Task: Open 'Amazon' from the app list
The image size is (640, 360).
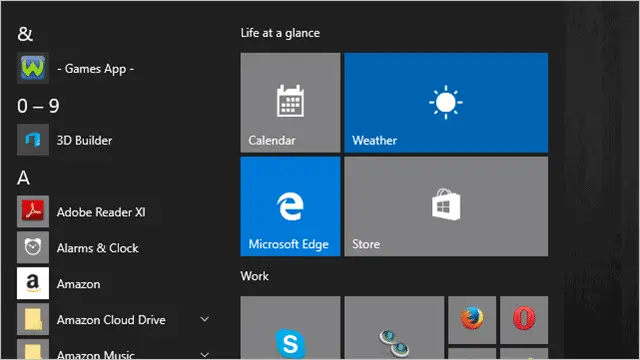Action: 78,284
